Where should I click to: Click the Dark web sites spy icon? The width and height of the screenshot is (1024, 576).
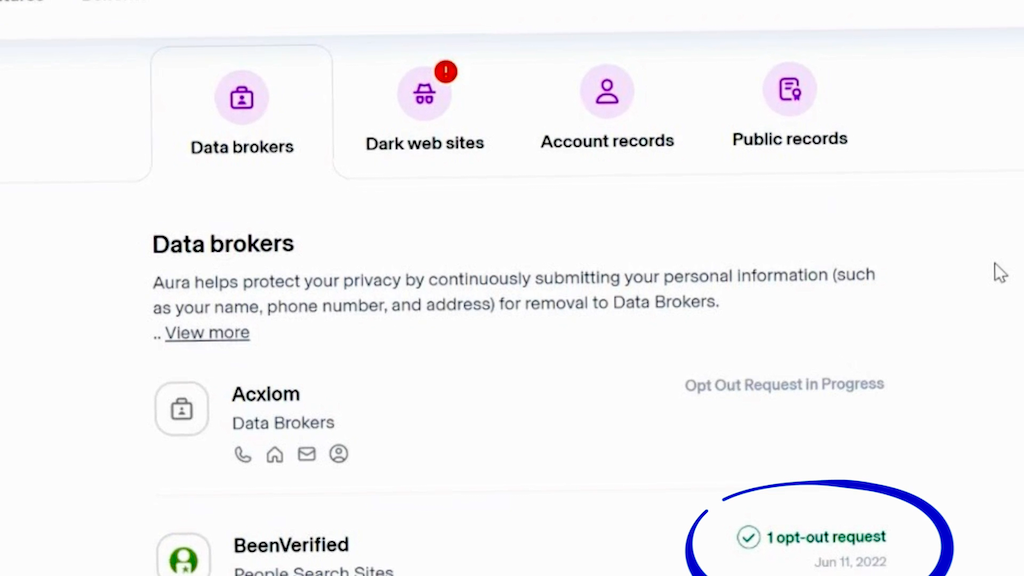pyautogui.click(x=424, y=95)
